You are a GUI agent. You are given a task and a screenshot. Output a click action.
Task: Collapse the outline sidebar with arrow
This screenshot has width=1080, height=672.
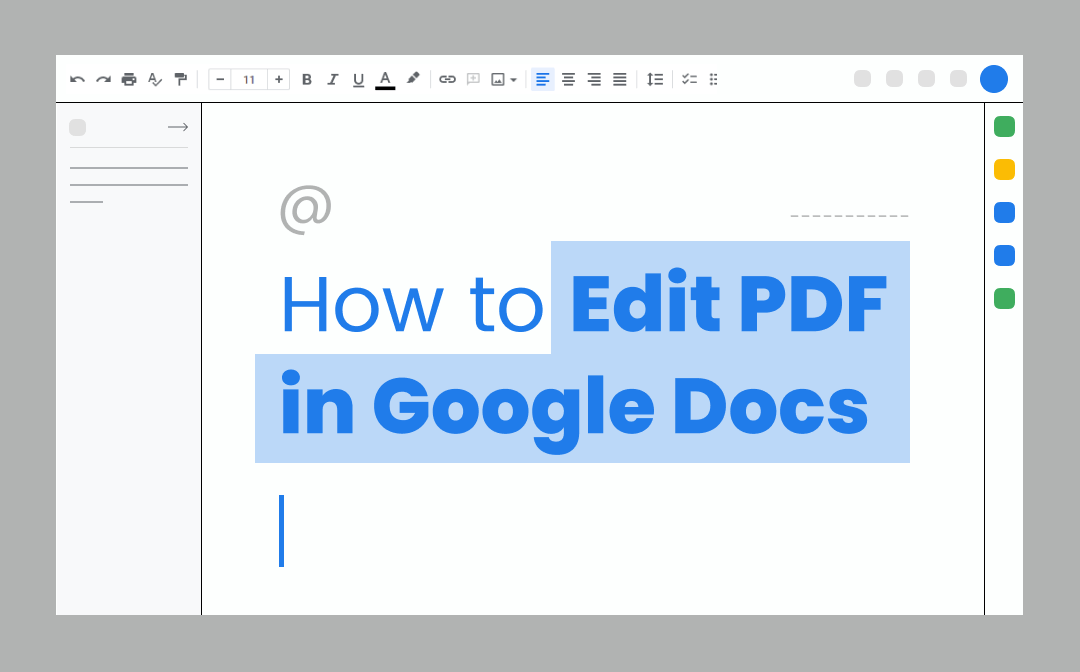[178, 127]
